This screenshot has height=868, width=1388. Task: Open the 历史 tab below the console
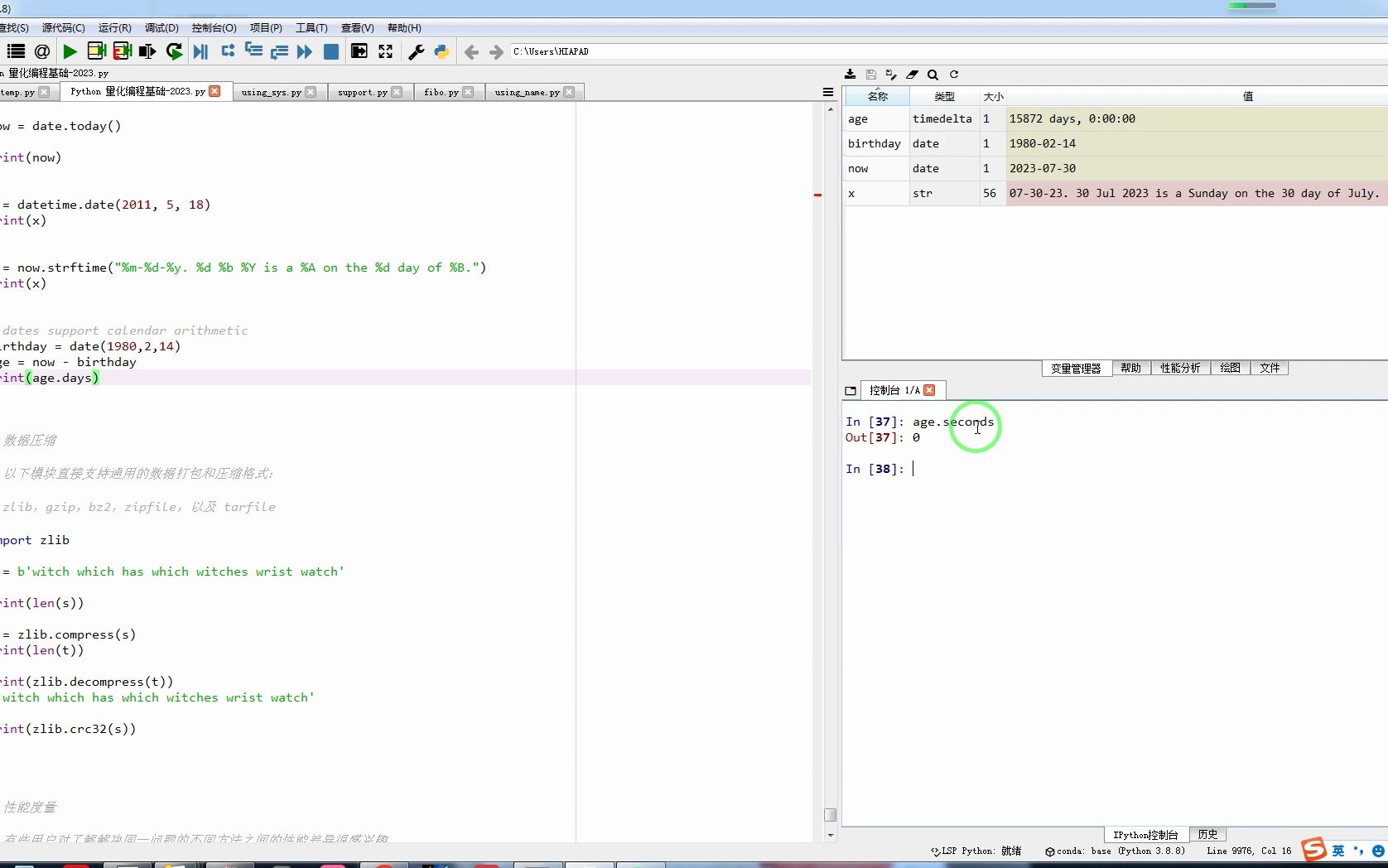pos(1207,834)
